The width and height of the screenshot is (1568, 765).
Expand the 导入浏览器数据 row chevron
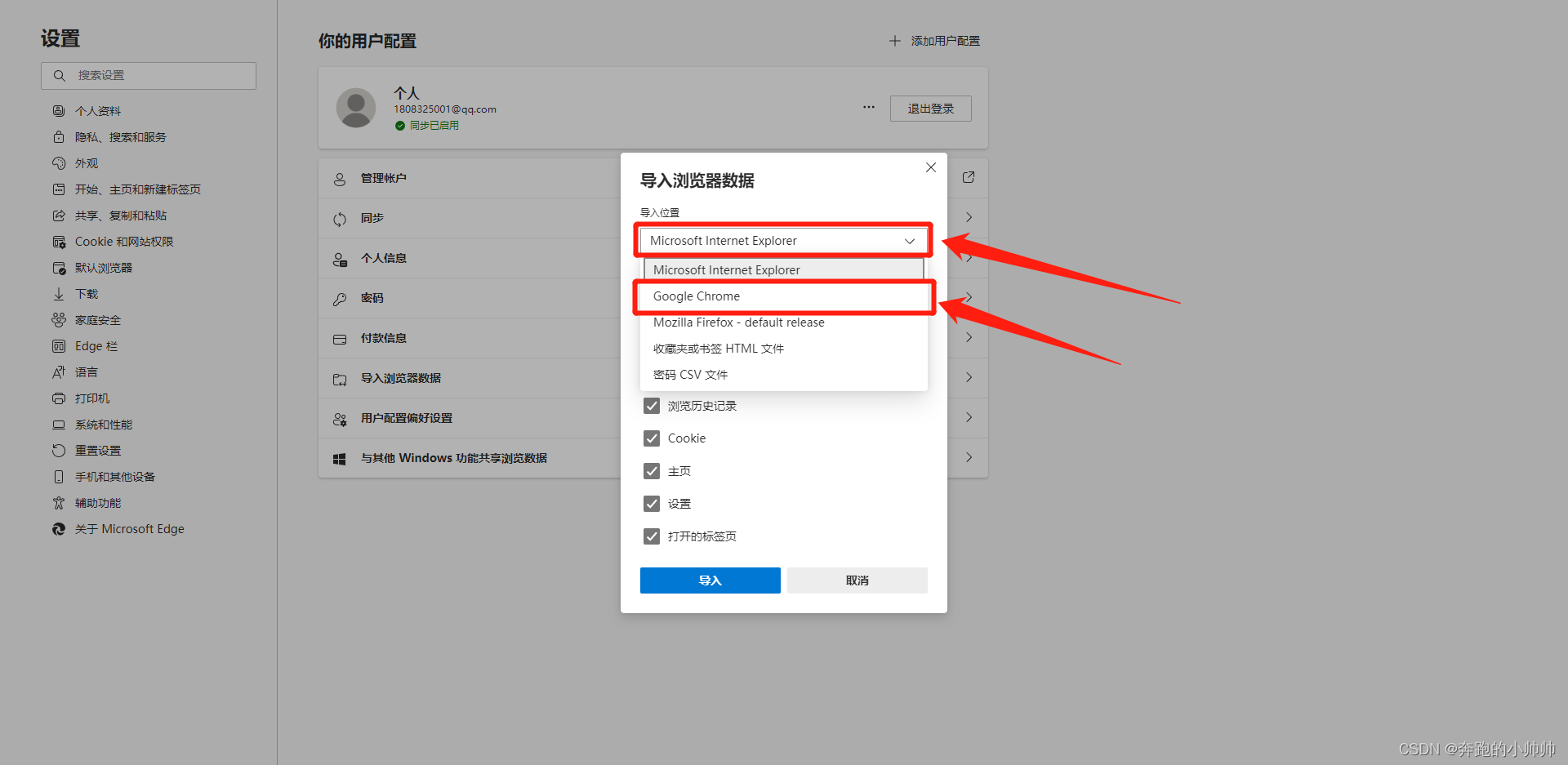point(969,377)
